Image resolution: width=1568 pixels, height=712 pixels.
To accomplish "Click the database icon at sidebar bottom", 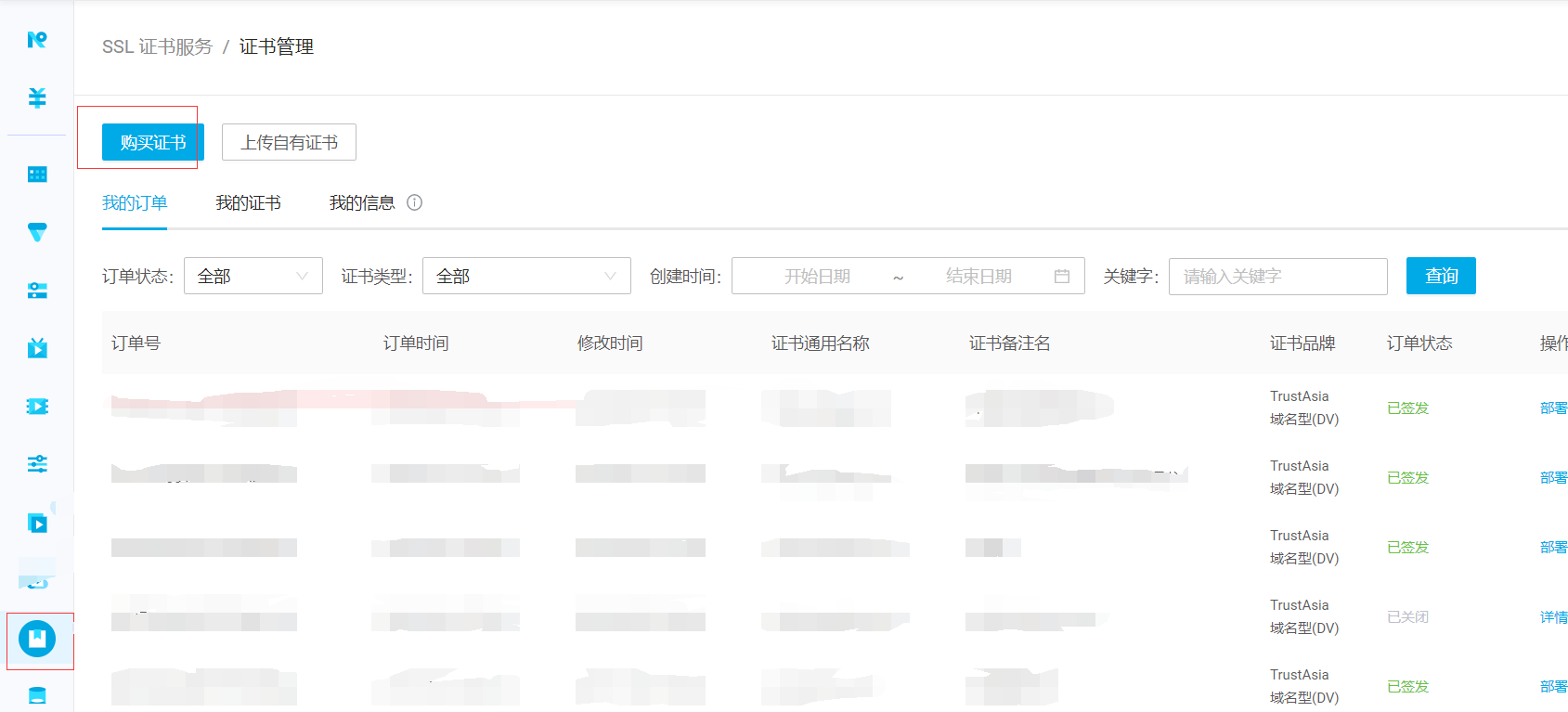I will coord(37,695).
